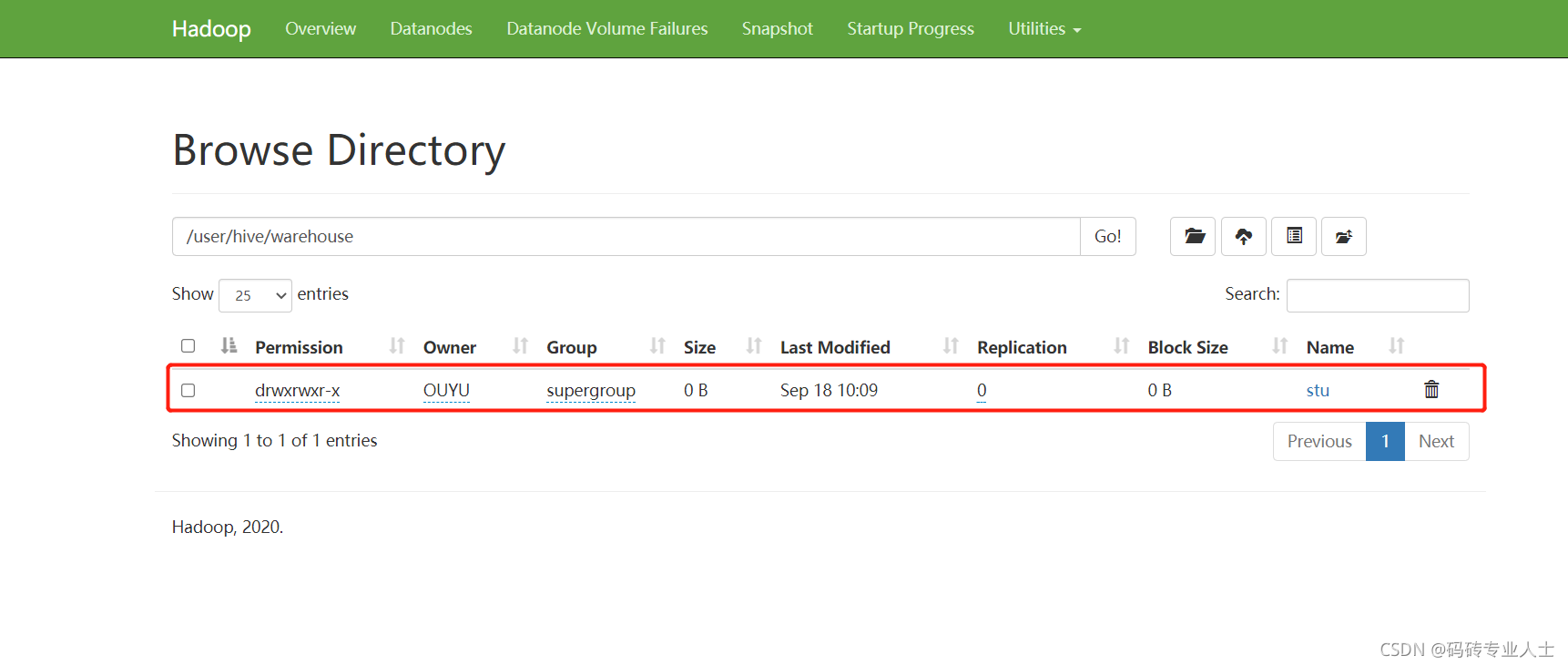The width and height of the screenshot is (1568, 666).
Task: Click the OUYU owner link
Action: pos(446,391)
